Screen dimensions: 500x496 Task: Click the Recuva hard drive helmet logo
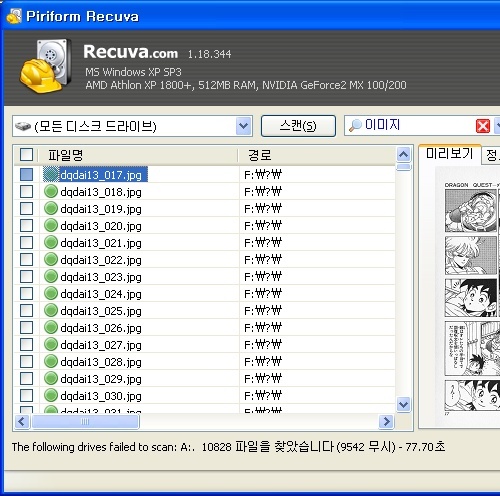45,66
